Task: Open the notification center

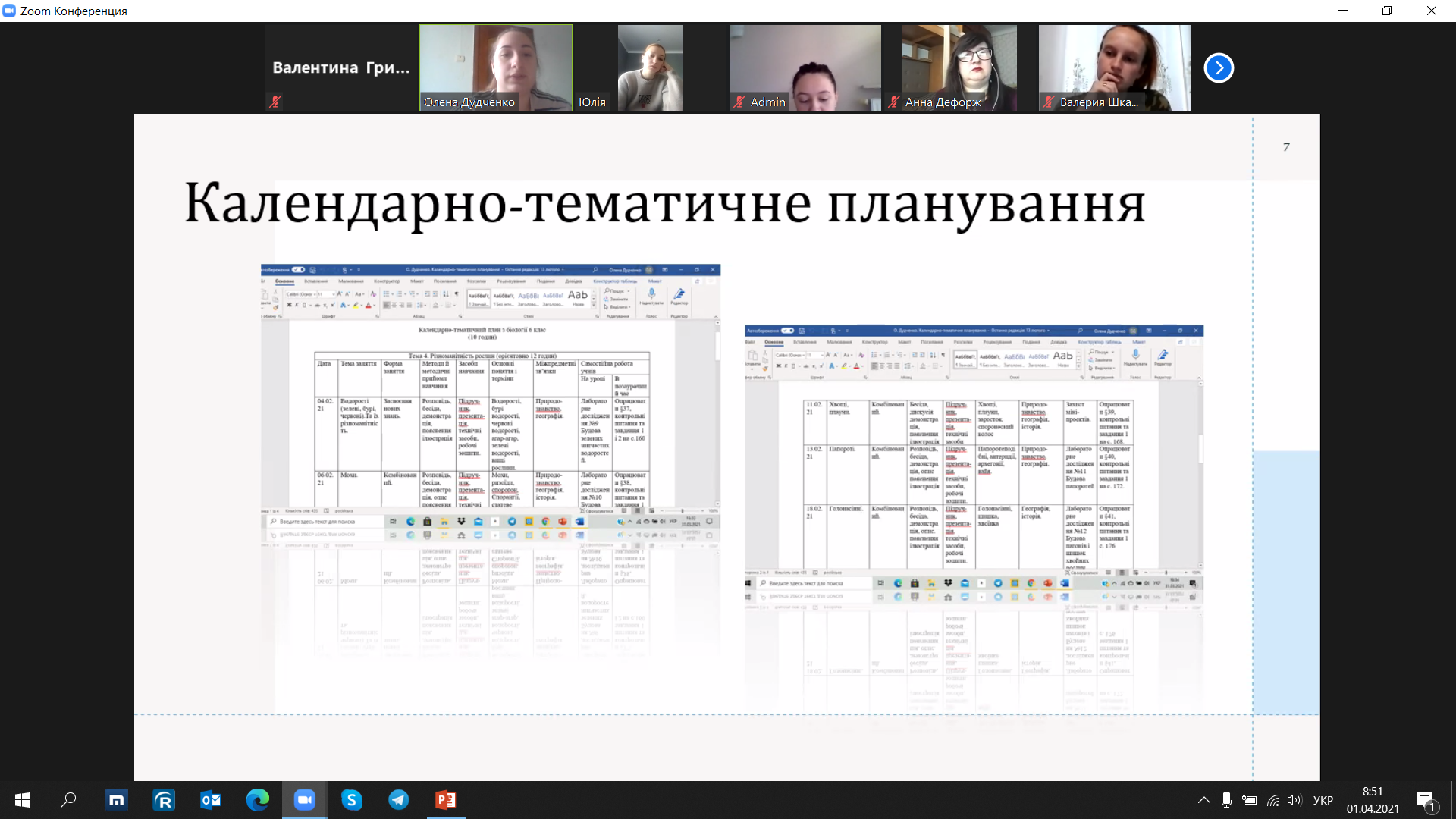Action: 1426,800
